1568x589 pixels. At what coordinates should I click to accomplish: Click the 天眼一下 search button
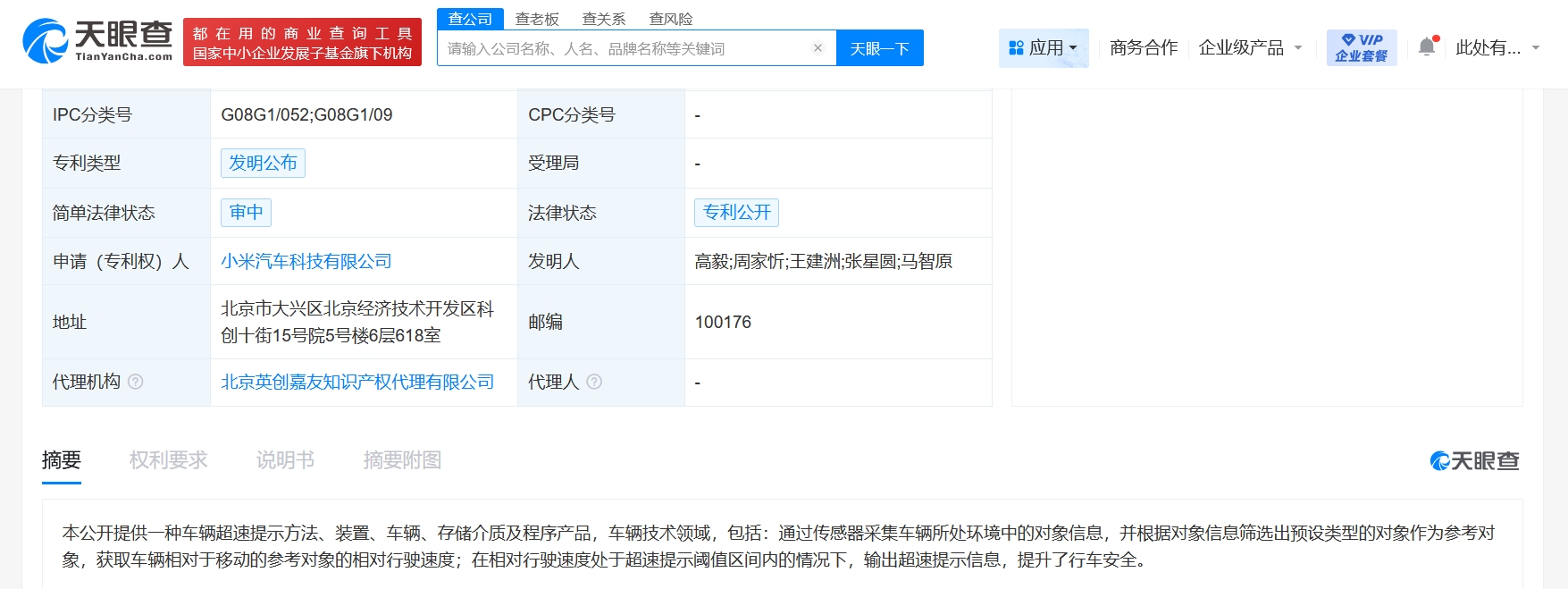879,48
